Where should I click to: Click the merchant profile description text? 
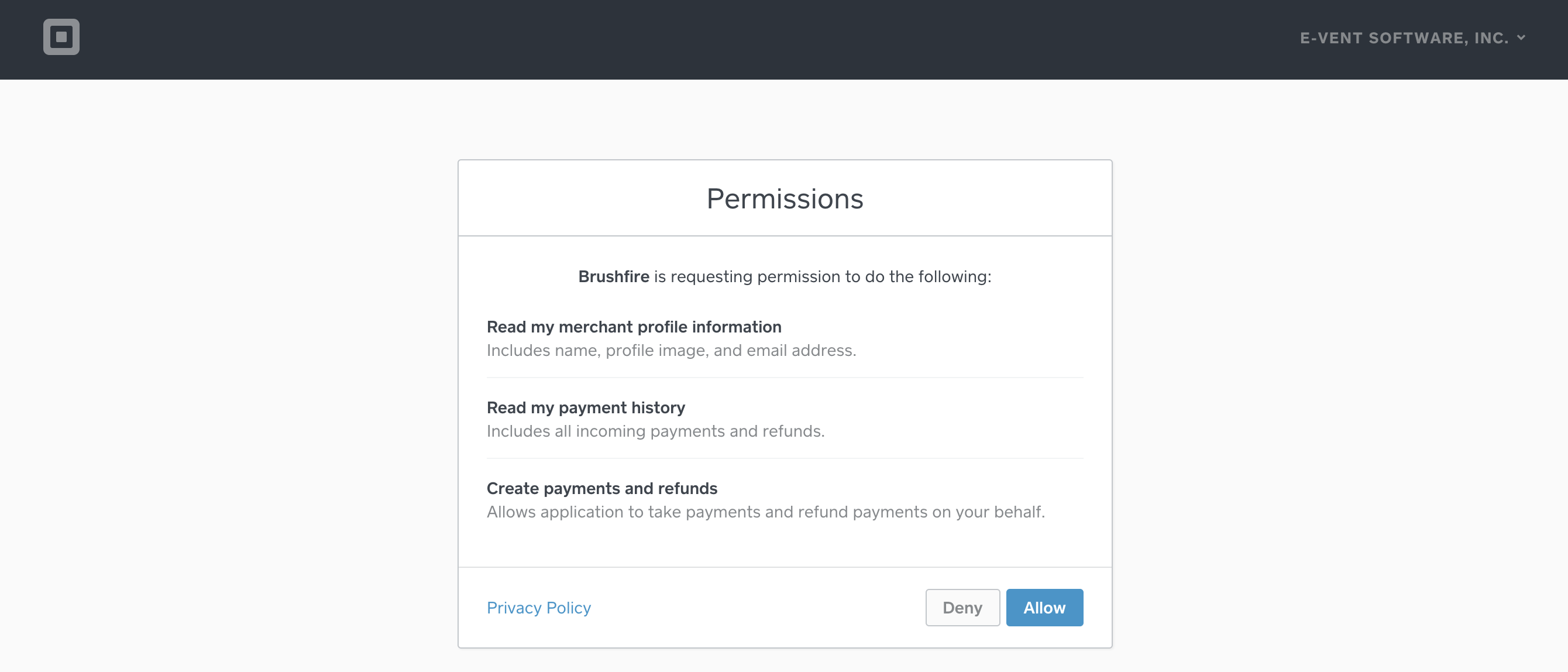[x=670, y=349]
